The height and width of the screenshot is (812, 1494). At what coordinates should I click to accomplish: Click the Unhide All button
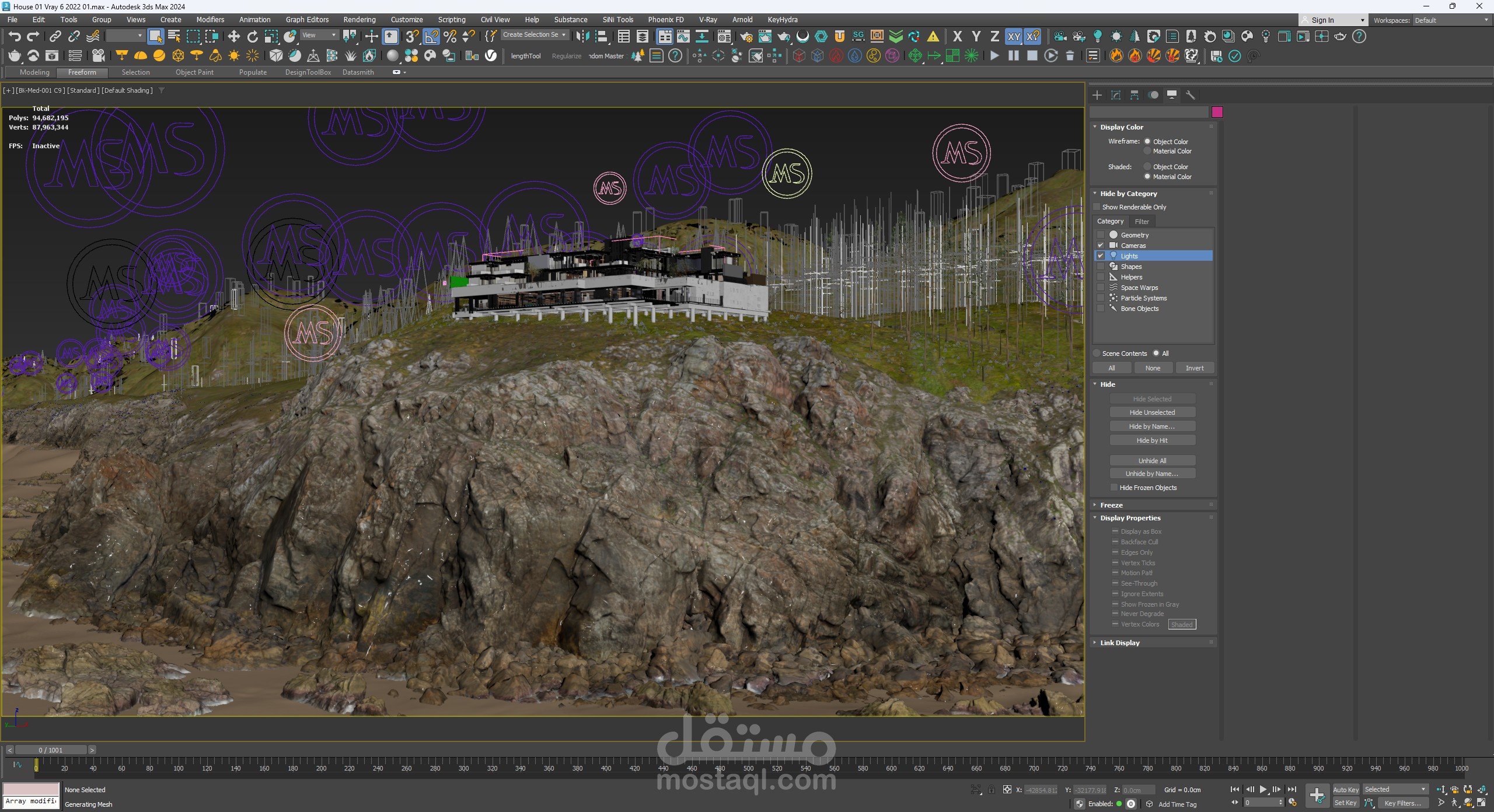click(1152, 461)
